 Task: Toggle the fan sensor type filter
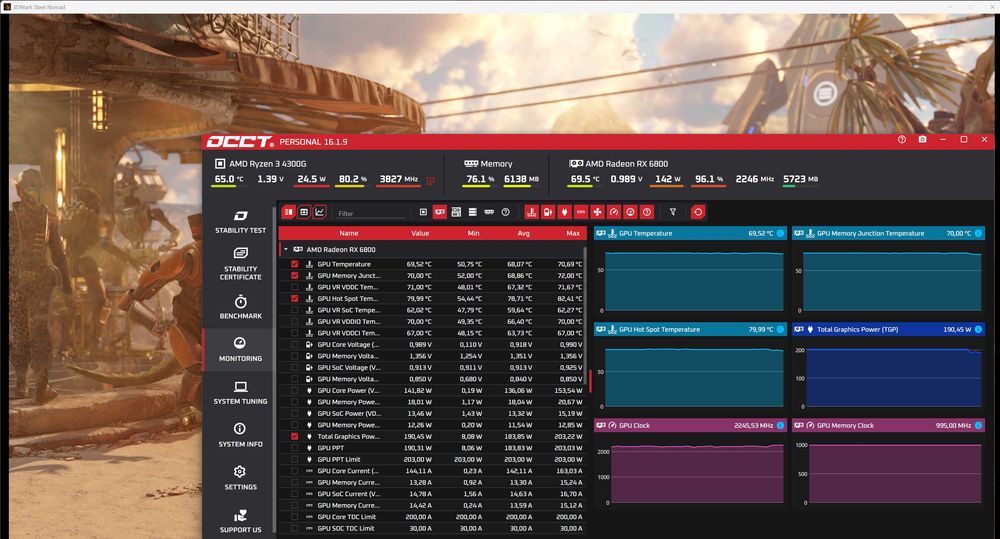(598, 212)
